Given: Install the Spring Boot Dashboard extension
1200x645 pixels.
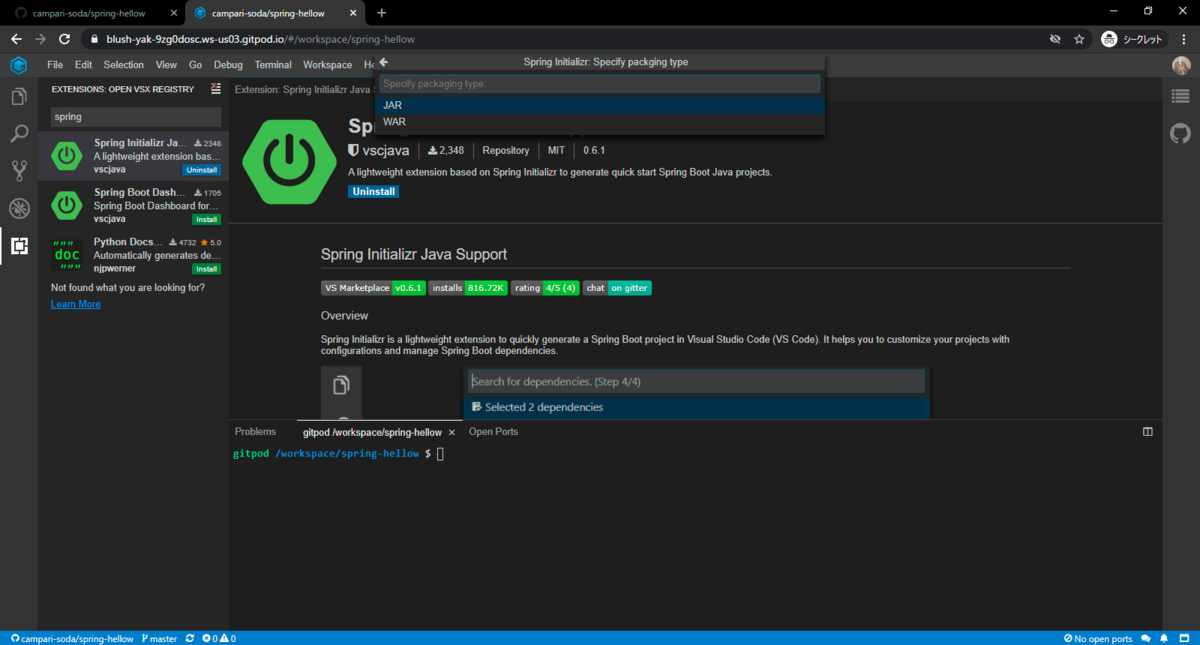Looking at the screenshot, I should point(207,219).
